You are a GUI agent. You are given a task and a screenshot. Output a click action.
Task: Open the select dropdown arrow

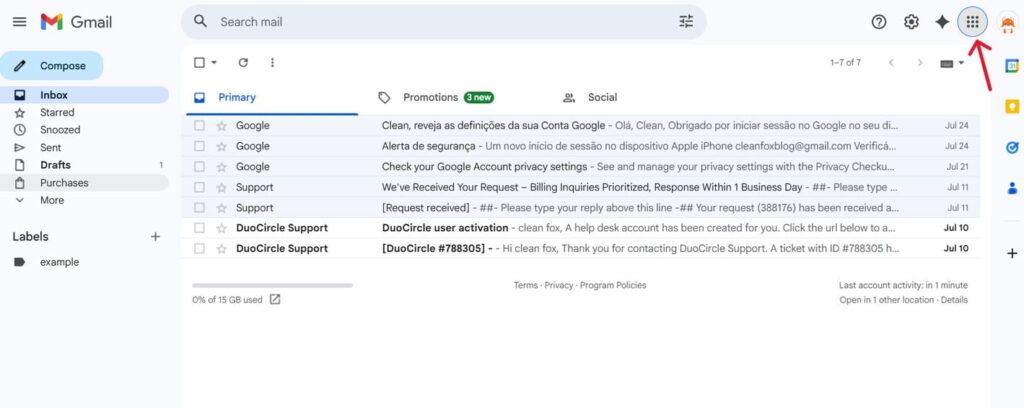click(x=214, y=63)
